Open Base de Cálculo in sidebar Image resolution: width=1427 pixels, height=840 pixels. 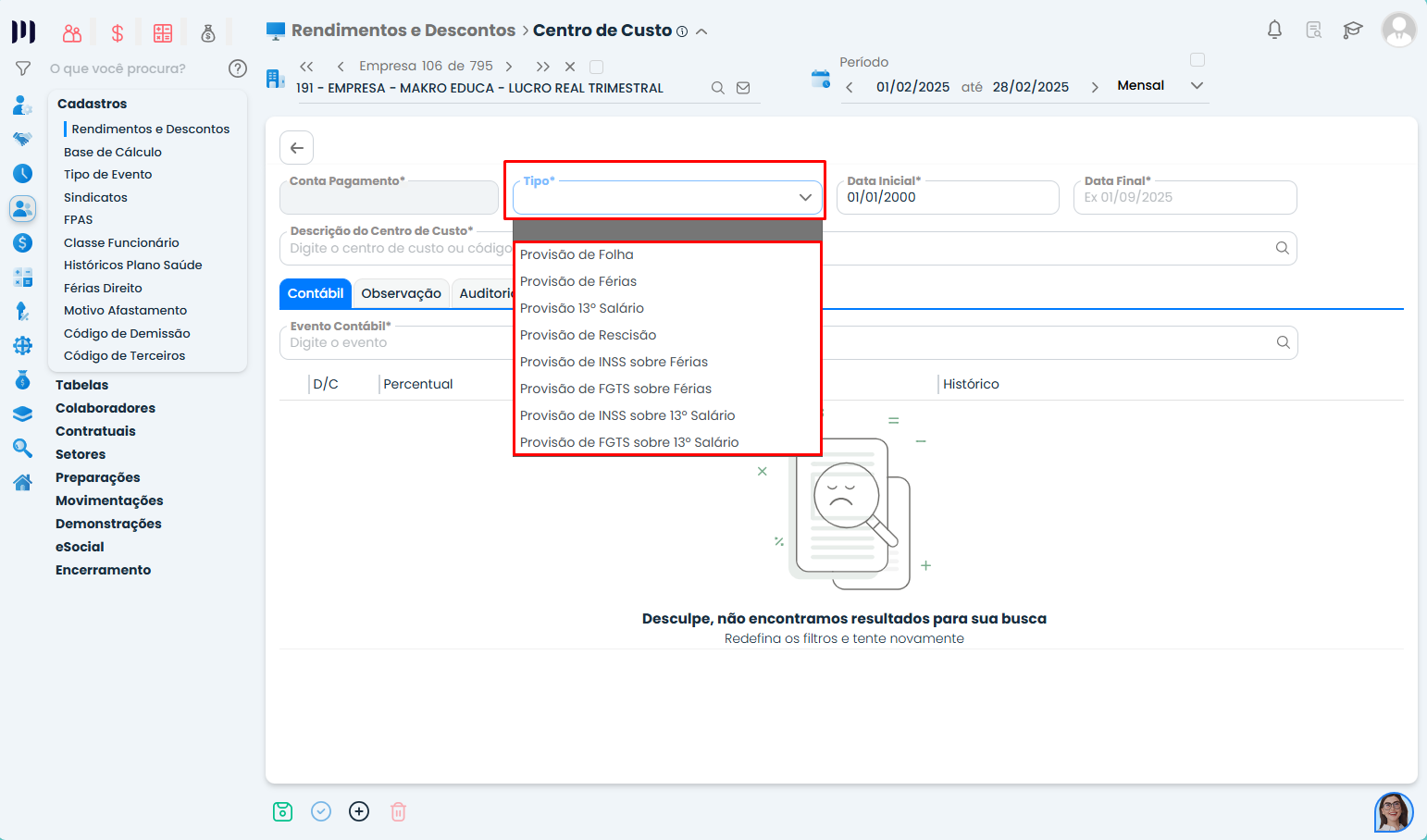(x=113, y=152)
